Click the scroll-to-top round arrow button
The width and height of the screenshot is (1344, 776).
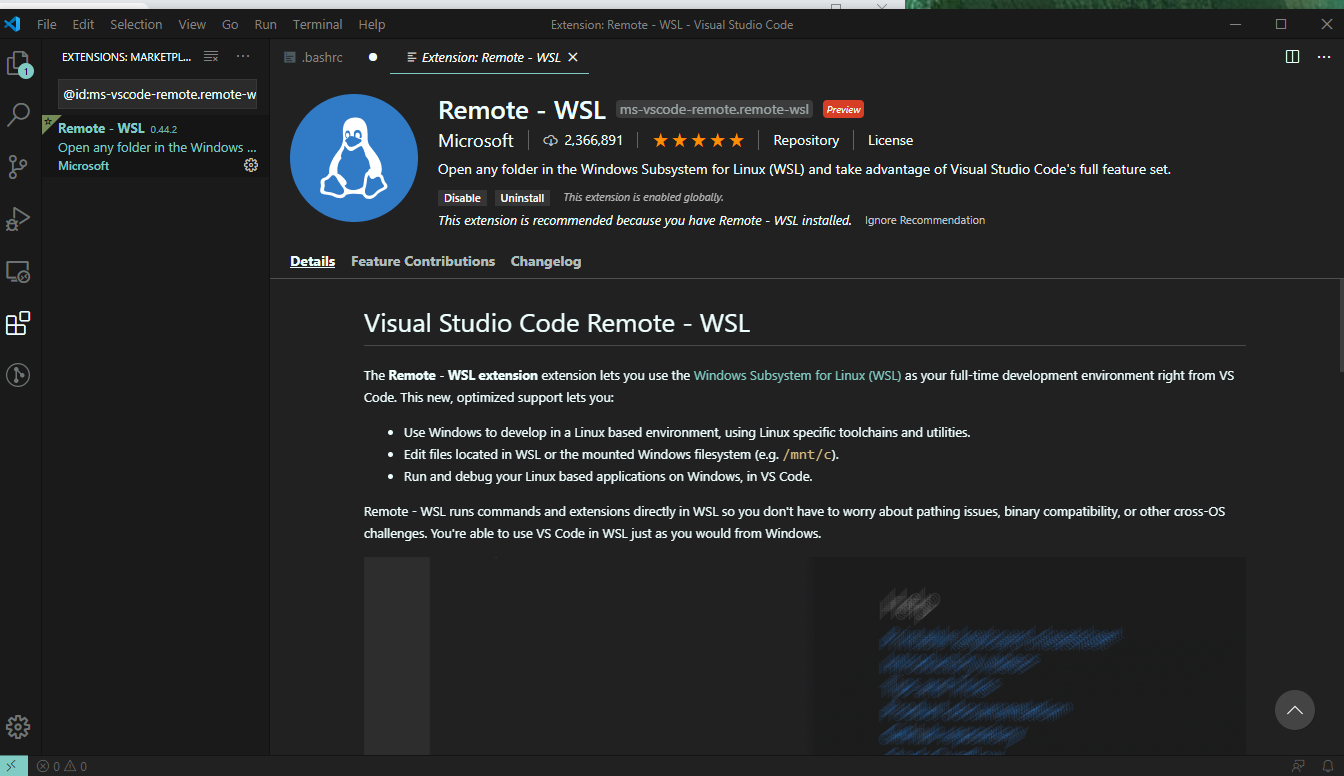coord(1294,710)
